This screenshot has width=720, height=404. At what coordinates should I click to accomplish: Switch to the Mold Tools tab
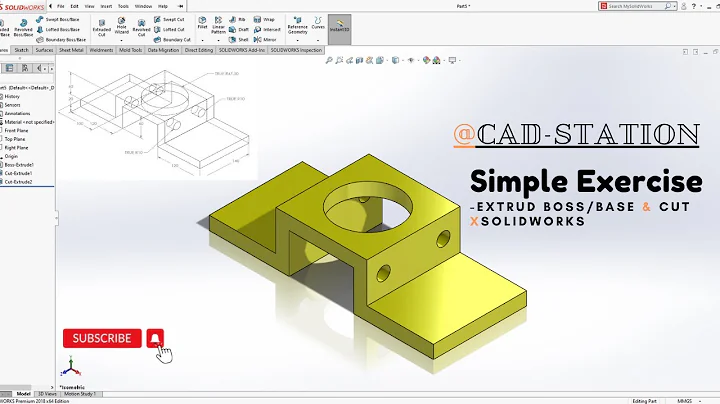tap(130, 50)
